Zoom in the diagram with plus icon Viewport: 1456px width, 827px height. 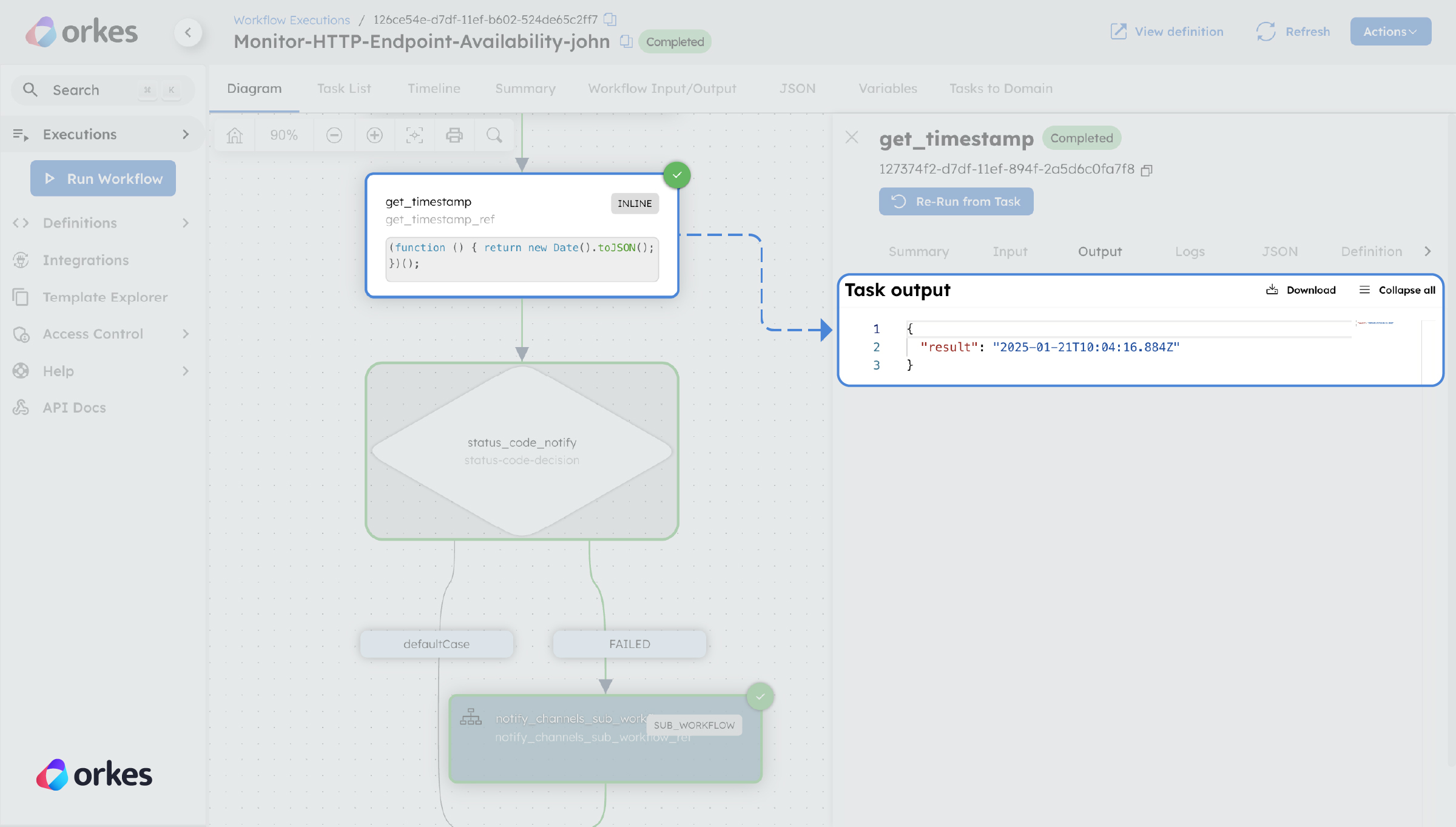[374, 135]
